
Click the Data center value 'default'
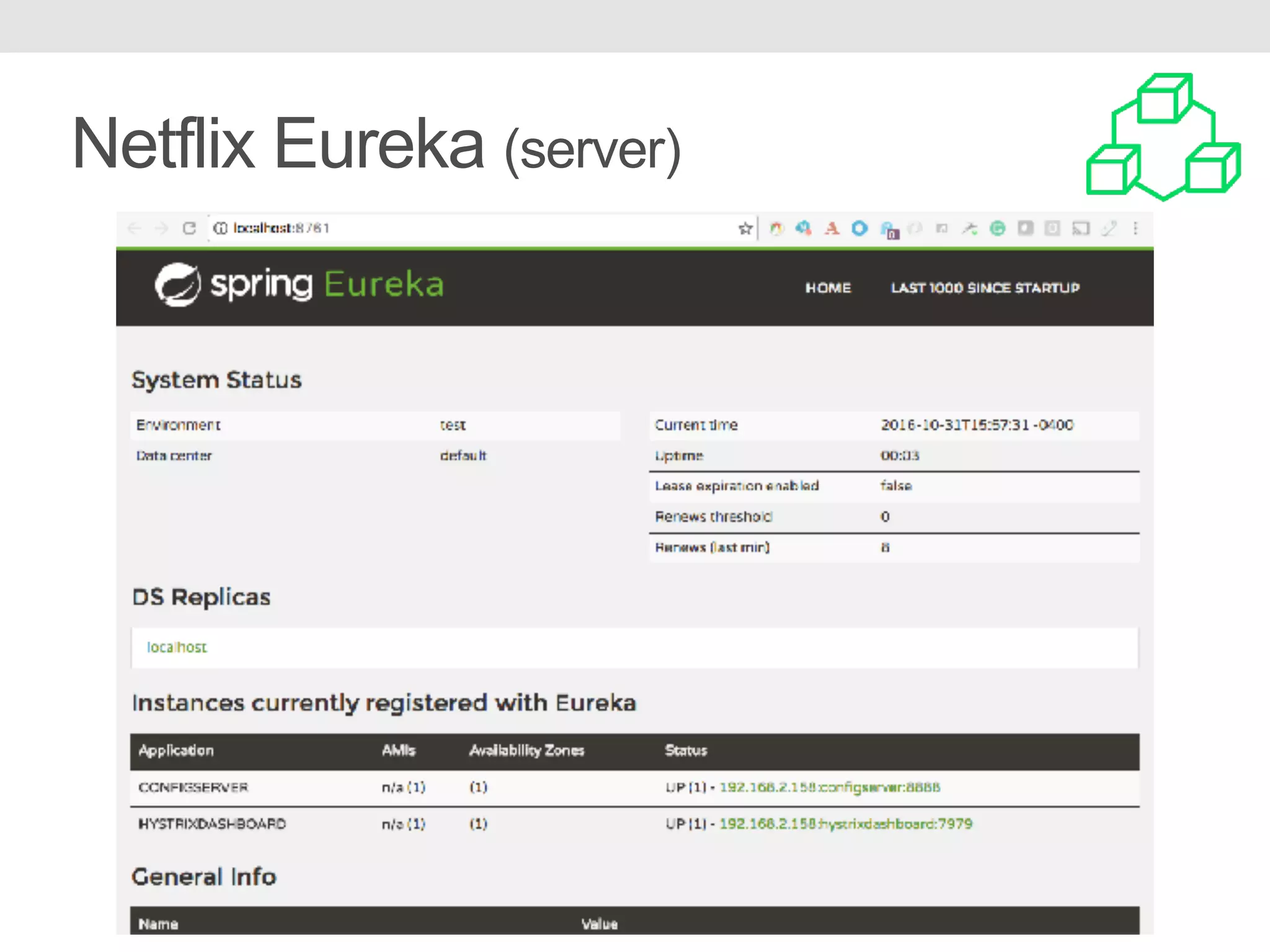[463, 456]
